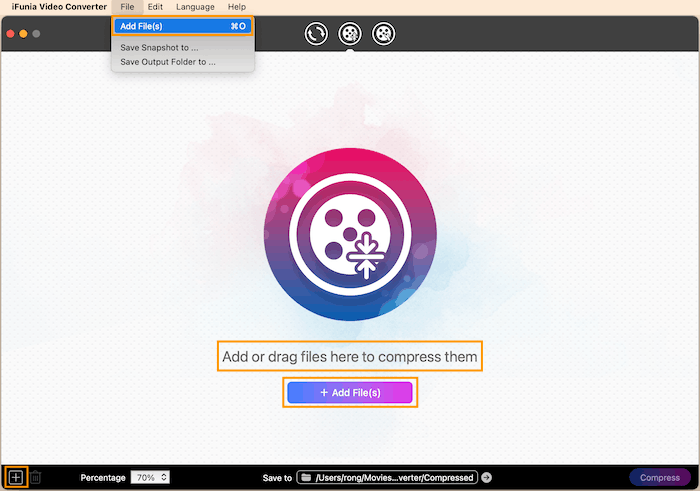Open the Language menu

point(195,7)
